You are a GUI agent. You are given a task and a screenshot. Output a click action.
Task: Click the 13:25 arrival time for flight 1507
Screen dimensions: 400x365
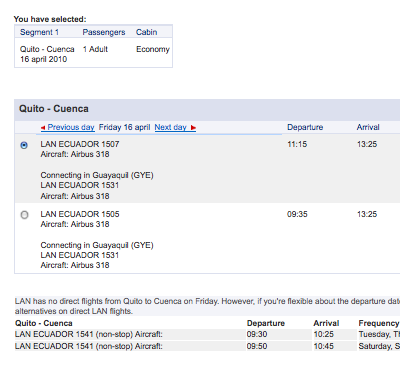point(367,144)
